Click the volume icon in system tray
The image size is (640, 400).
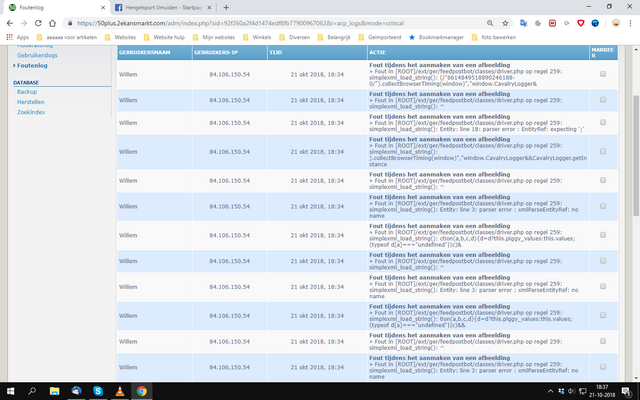point(571,391)
